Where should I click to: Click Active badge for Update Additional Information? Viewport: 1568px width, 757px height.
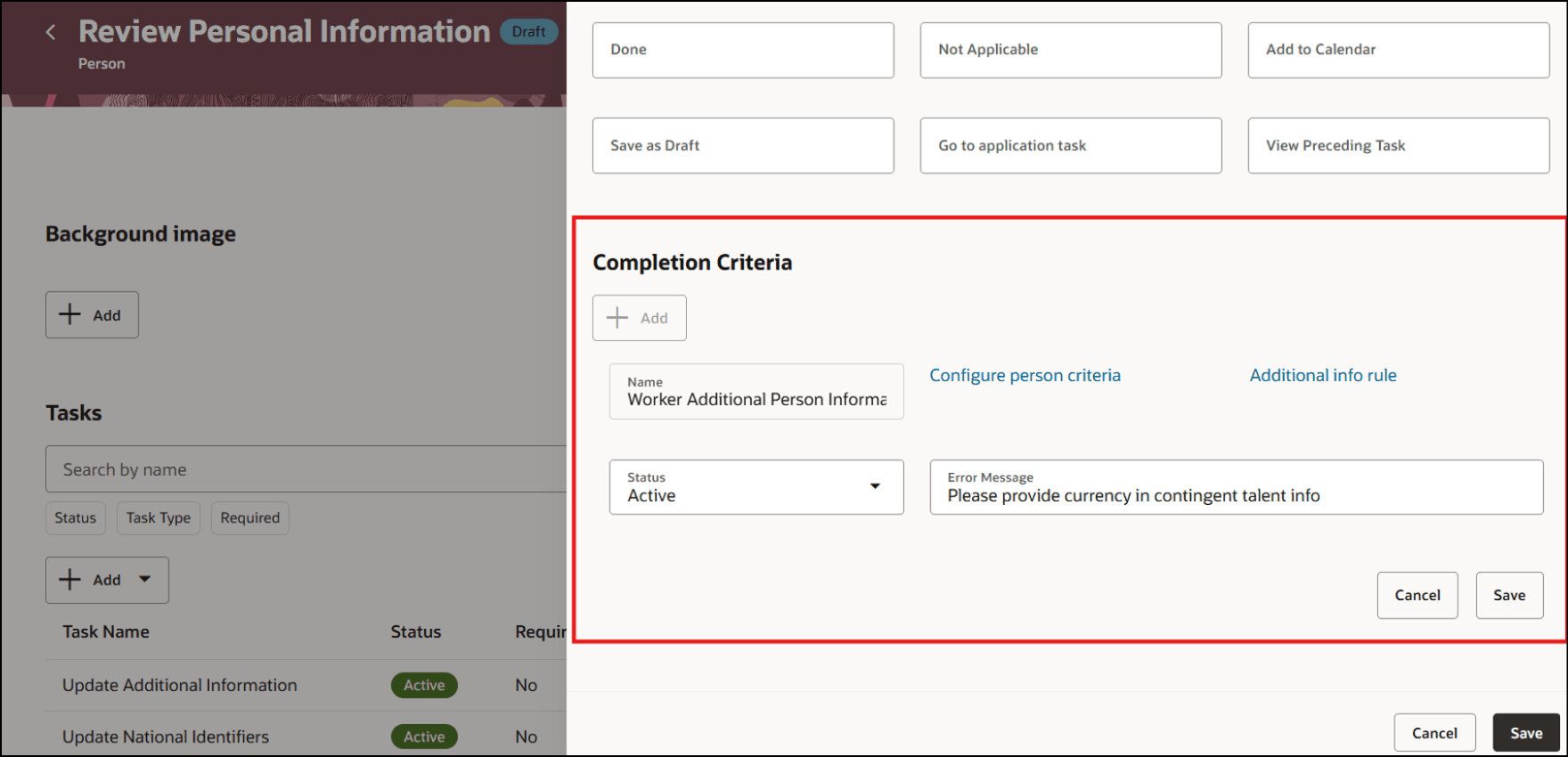424,685
